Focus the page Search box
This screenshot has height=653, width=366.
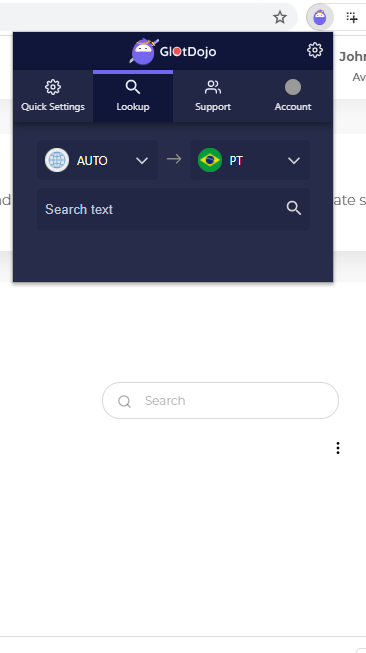(220, 401)
